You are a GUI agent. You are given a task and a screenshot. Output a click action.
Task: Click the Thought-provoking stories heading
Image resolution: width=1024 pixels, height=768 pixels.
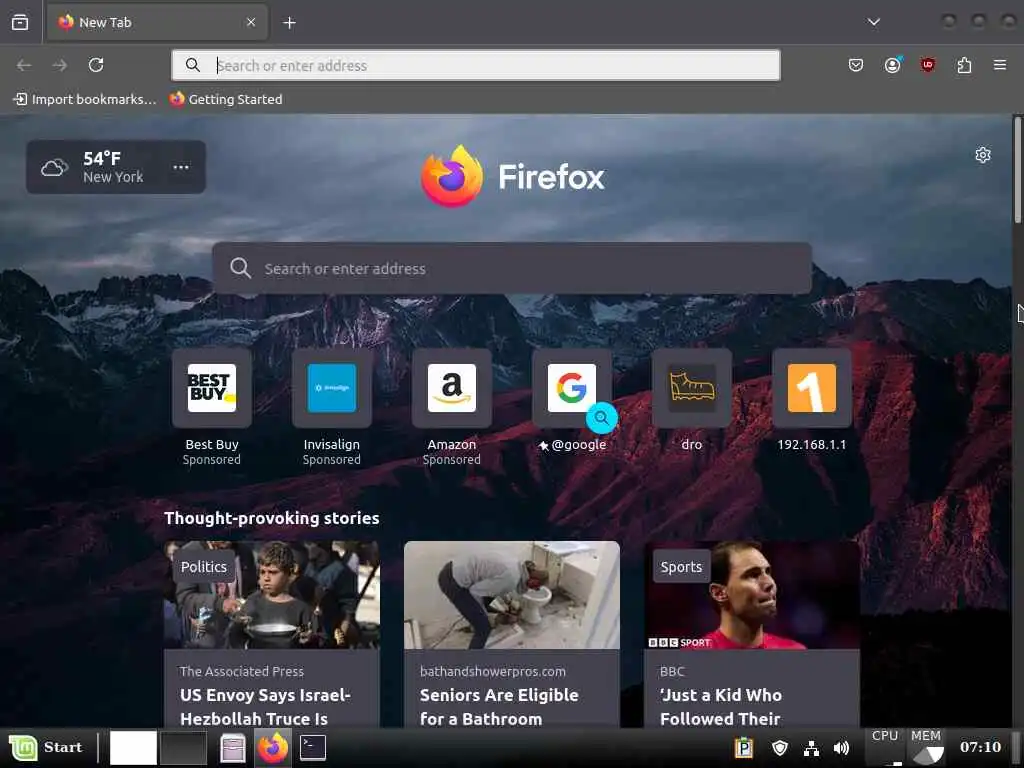coord(272,518)
